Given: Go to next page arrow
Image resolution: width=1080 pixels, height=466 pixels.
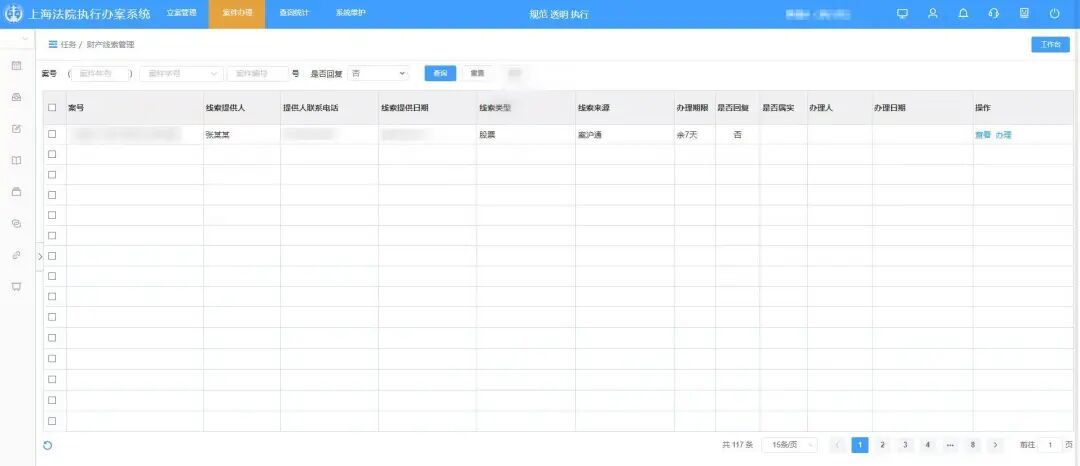Looking at the screenshot, I should click(x=995, y=445).
